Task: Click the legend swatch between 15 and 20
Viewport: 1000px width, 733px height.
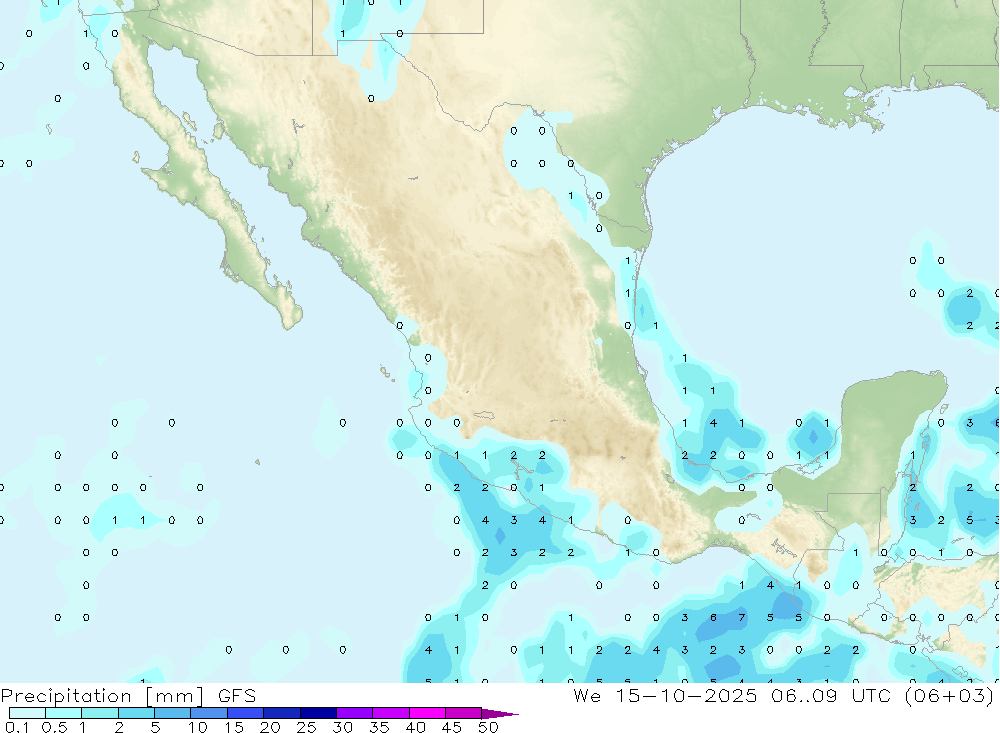Action: [x=246, y=713]
